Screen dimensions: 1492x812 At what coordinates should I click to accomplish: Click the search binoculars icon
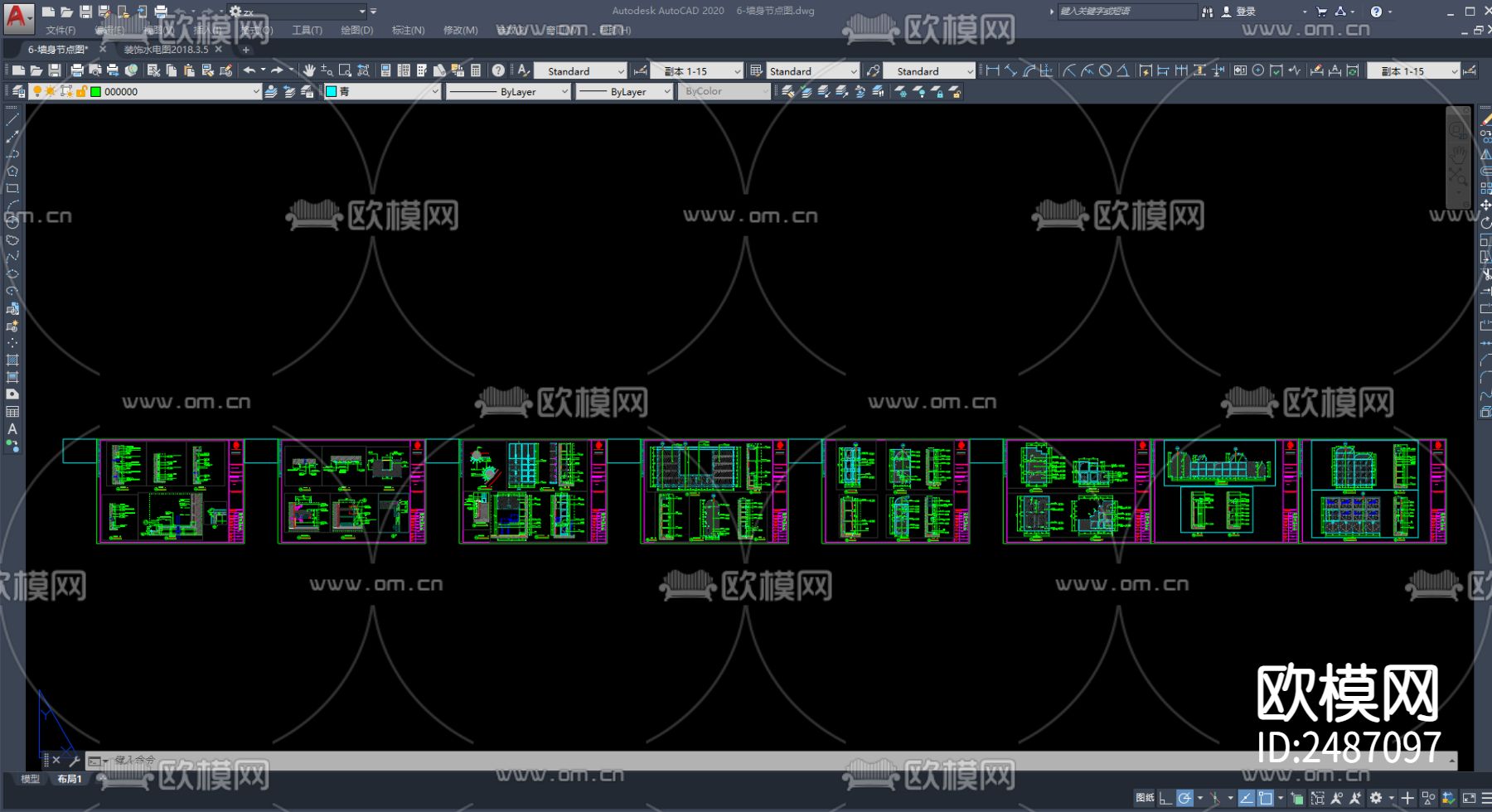[1207, 12]
